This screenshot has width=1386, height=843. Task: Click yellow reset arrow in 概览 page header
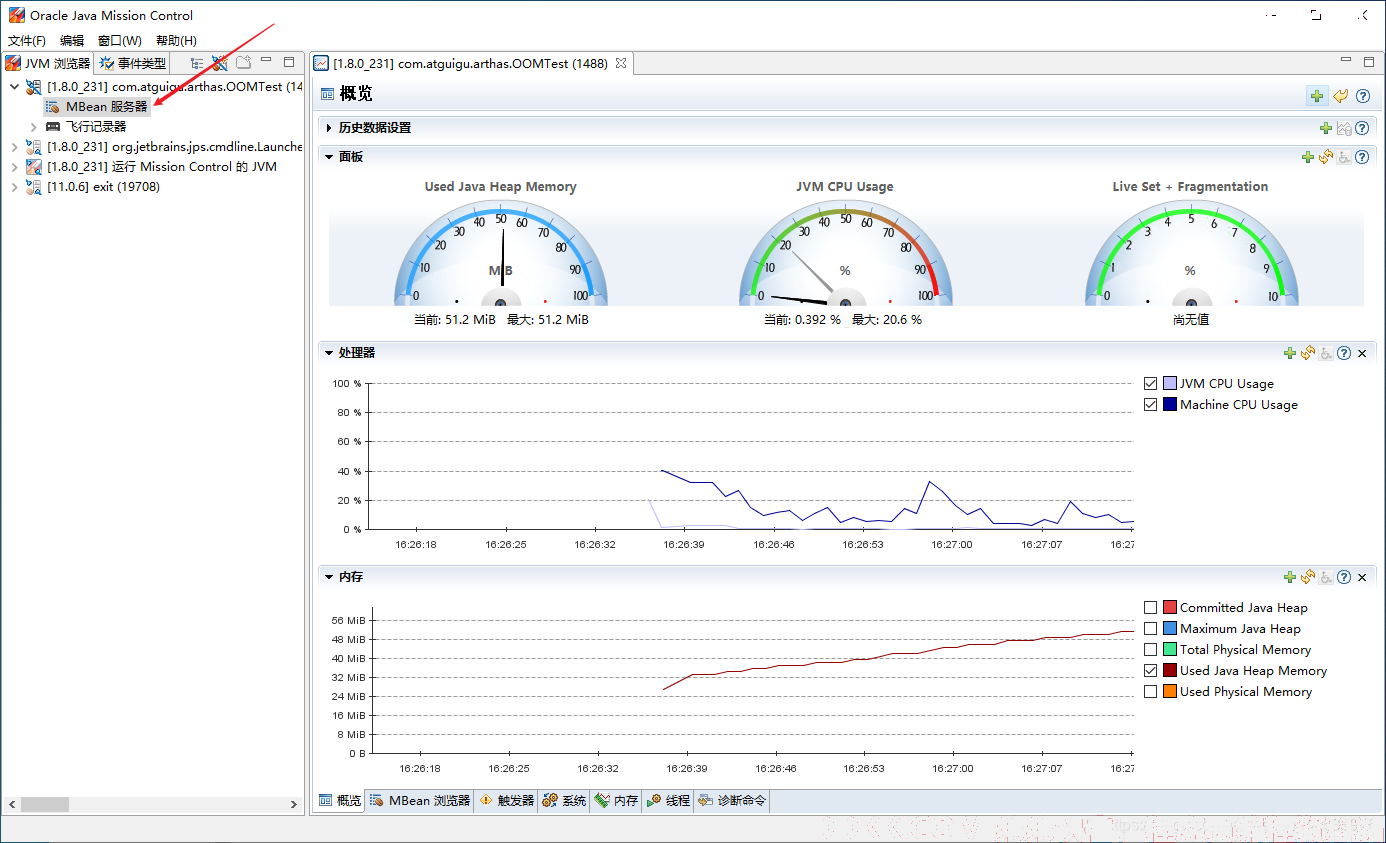[x=1341, y=96]
